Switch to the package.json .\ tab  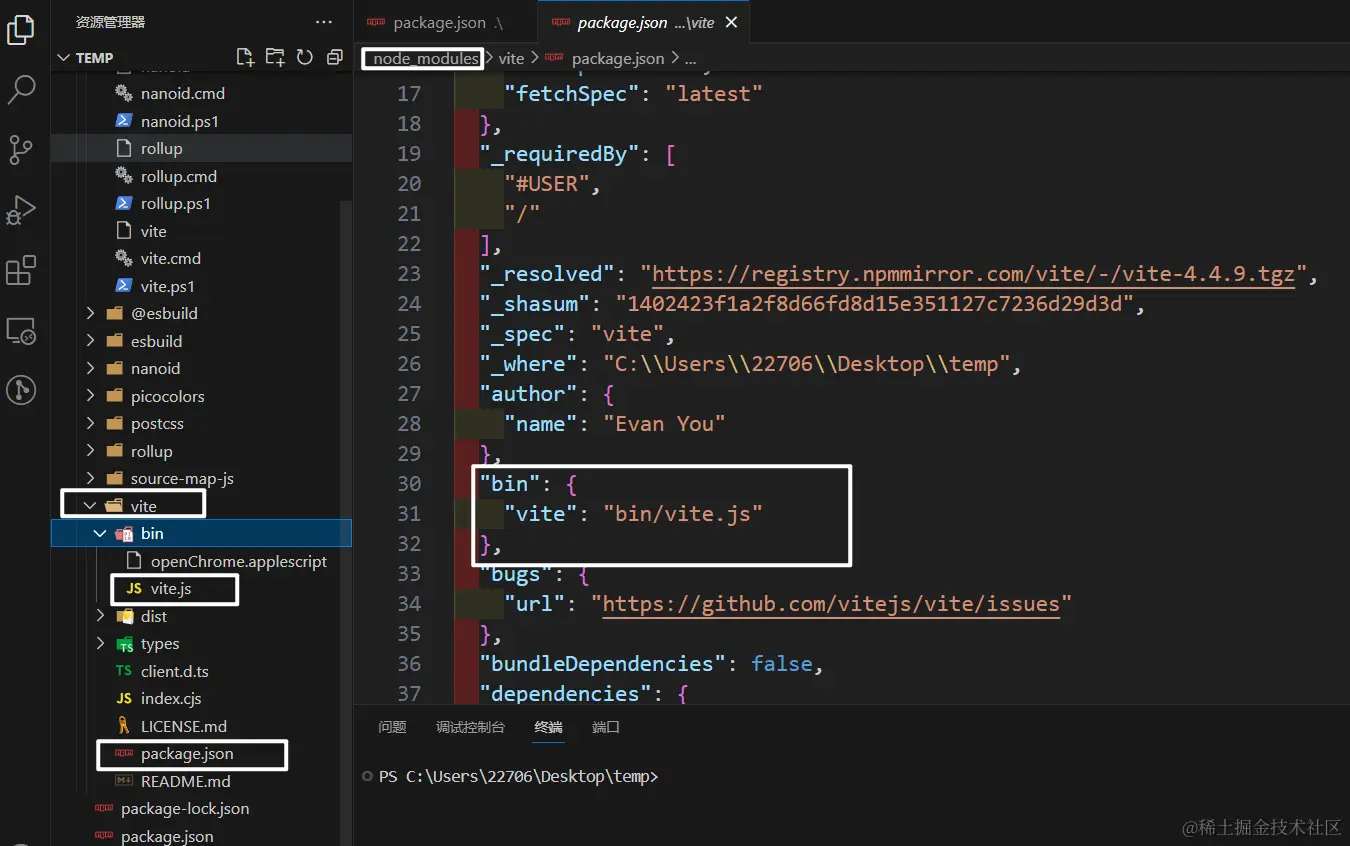tap(446, 22)
